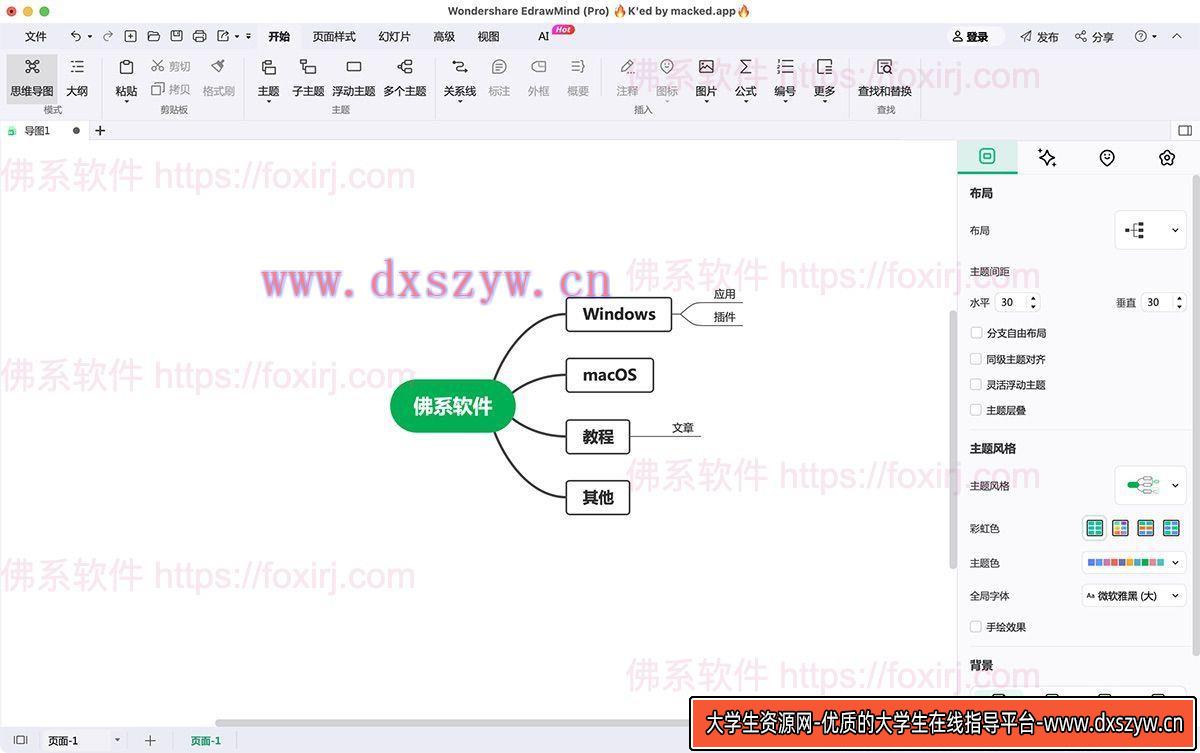Click the redo arrow icon
1200x753 pixels.
[108, 36]
